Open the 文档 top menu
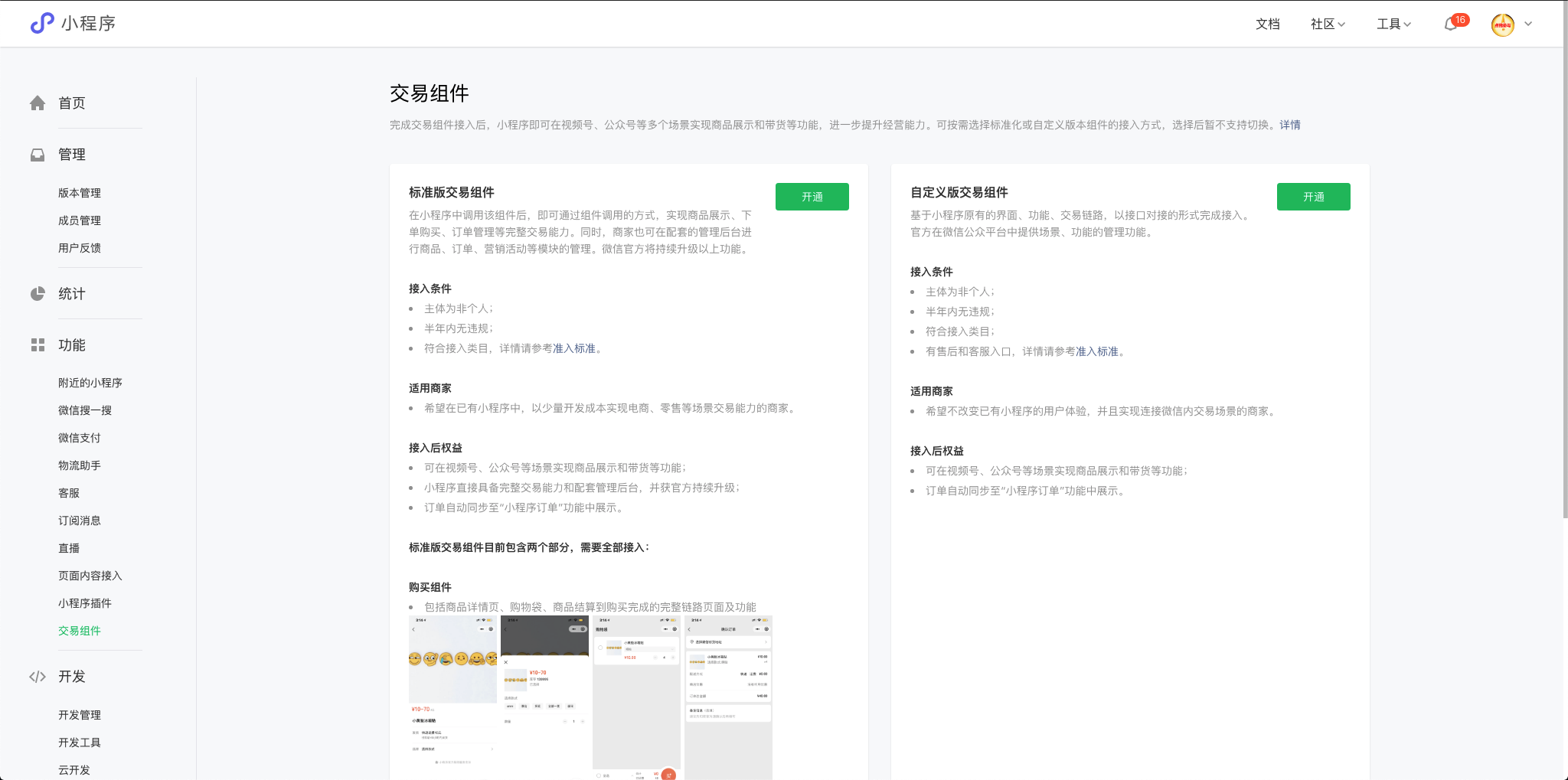This screenshot has width=1568, height=780. 1268,24
